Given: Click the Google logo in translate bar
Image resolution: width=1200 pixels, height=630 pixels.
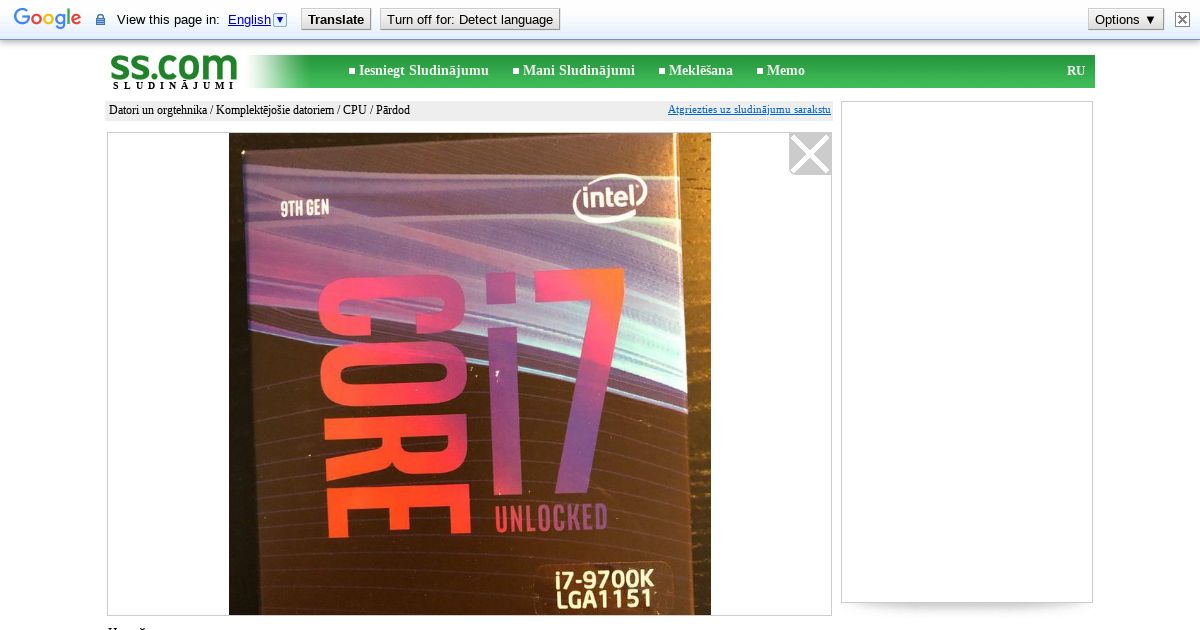Looking at the screenshot, I should tap(47, 19).
